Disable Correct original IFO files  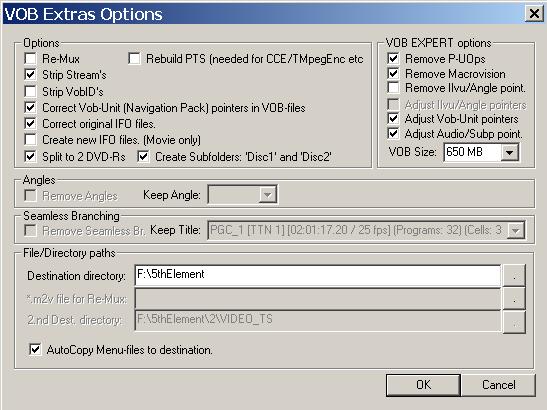[x=30, y=124]
